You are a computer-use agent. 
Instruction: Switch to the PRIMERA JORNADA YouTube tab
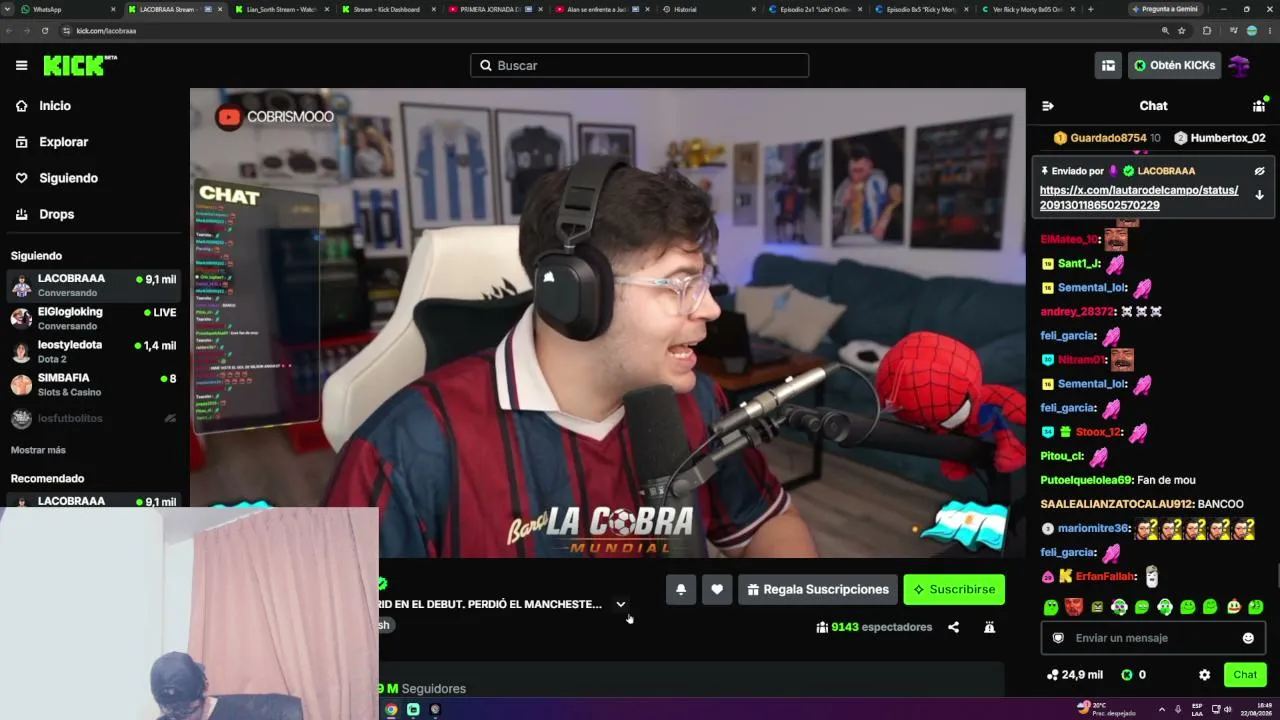click(x=495, y=9)
